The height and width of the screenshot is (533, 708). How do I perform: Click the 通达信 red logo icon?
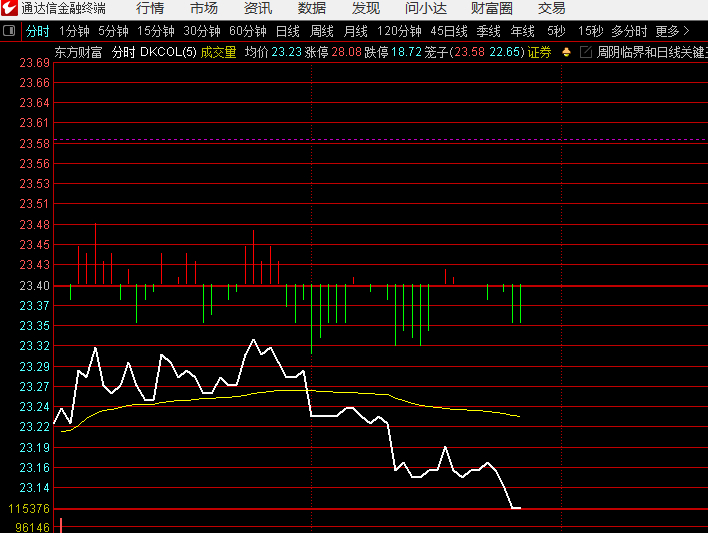point(9,8)
